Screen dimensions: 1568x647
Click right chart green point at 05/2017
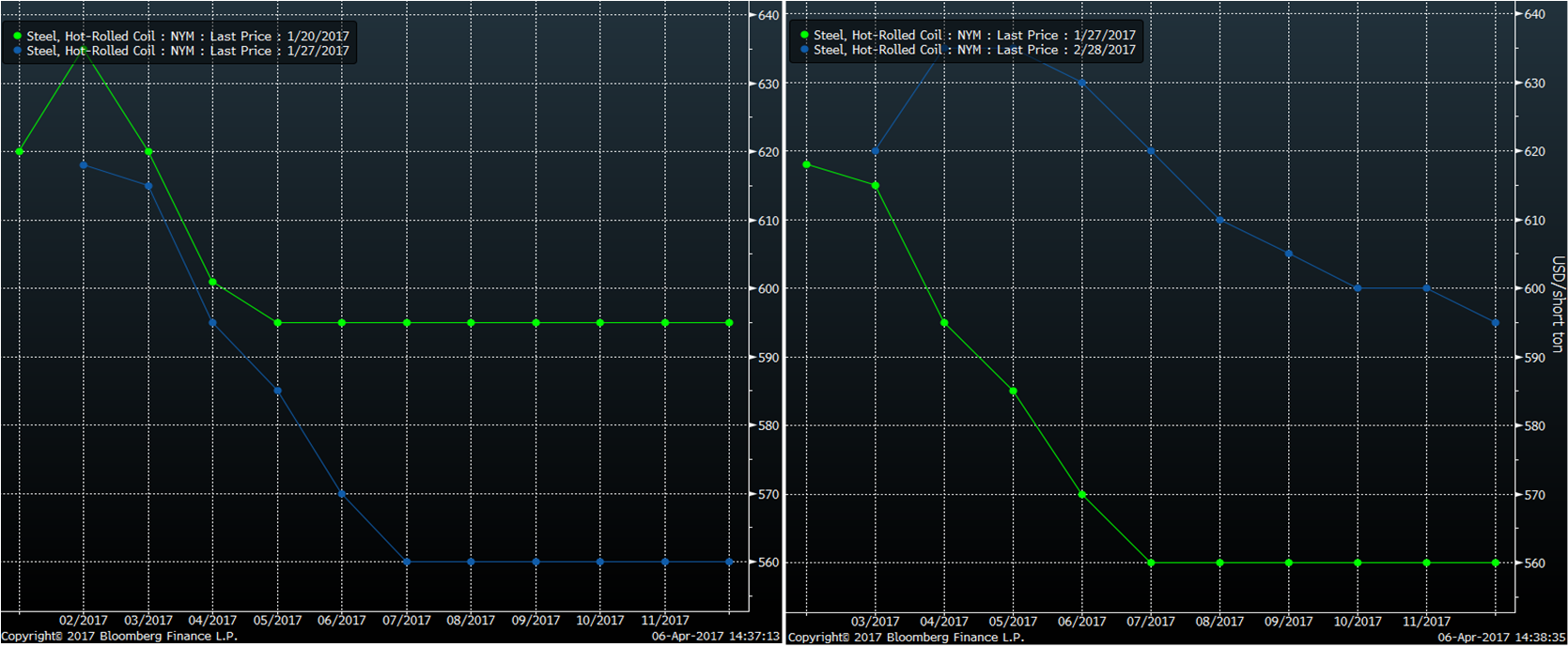click(x=1014, y=391)
